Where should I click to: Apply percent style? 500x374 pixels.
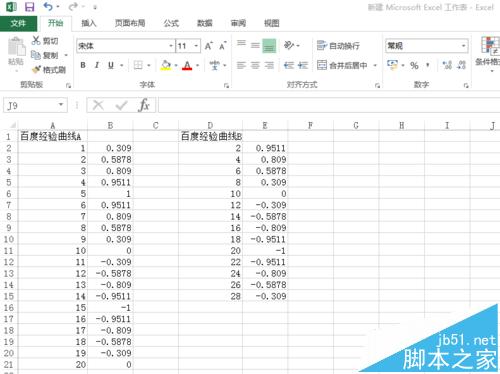pos(414,65)
